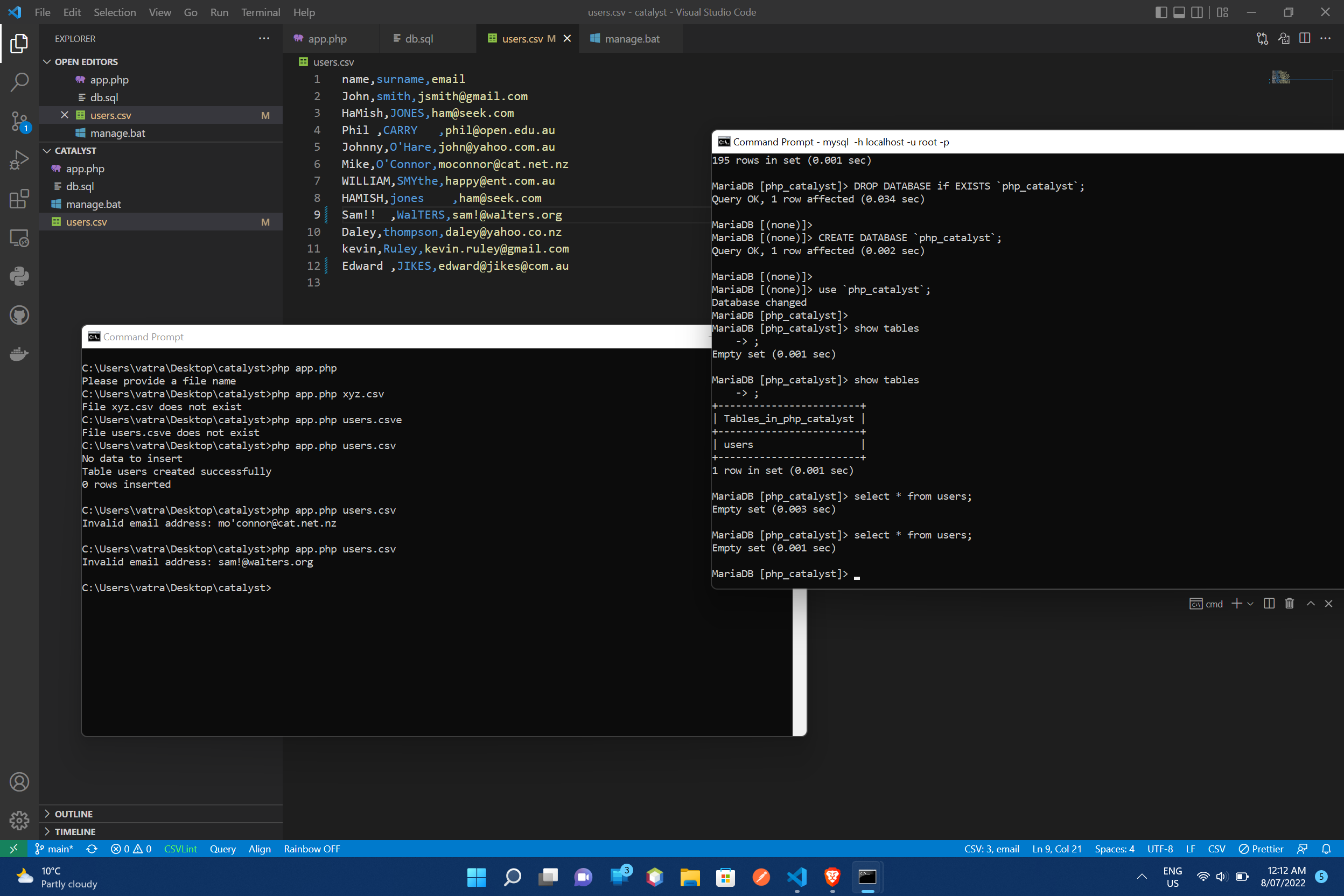The width and height of the screenshot is (1344, 896).
Task: Select the Python icon in activity bar
Action: point(19,276)
